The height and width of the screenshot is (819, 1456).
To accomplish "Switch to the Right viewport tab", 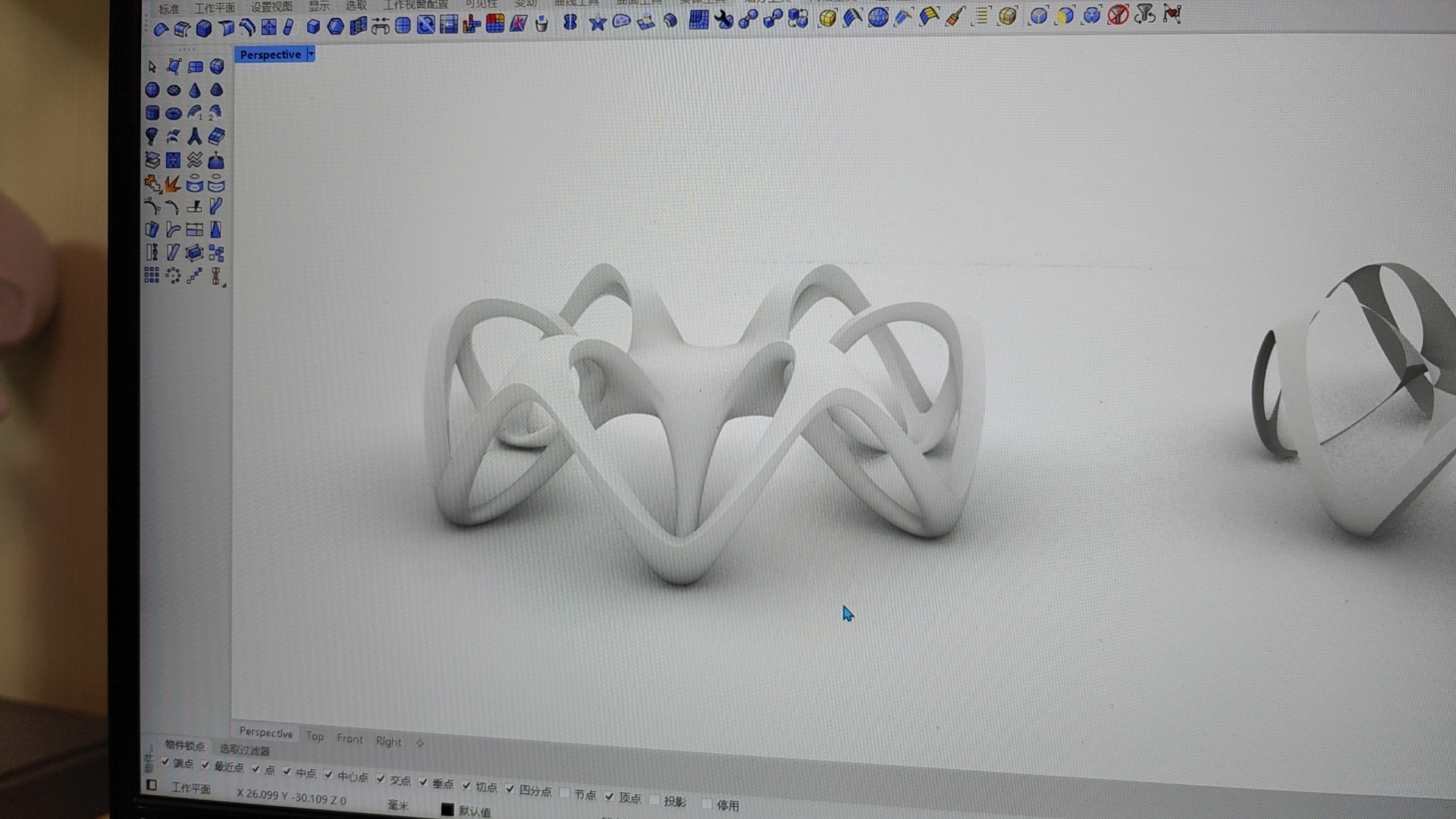I will click(x=388, y=741).
